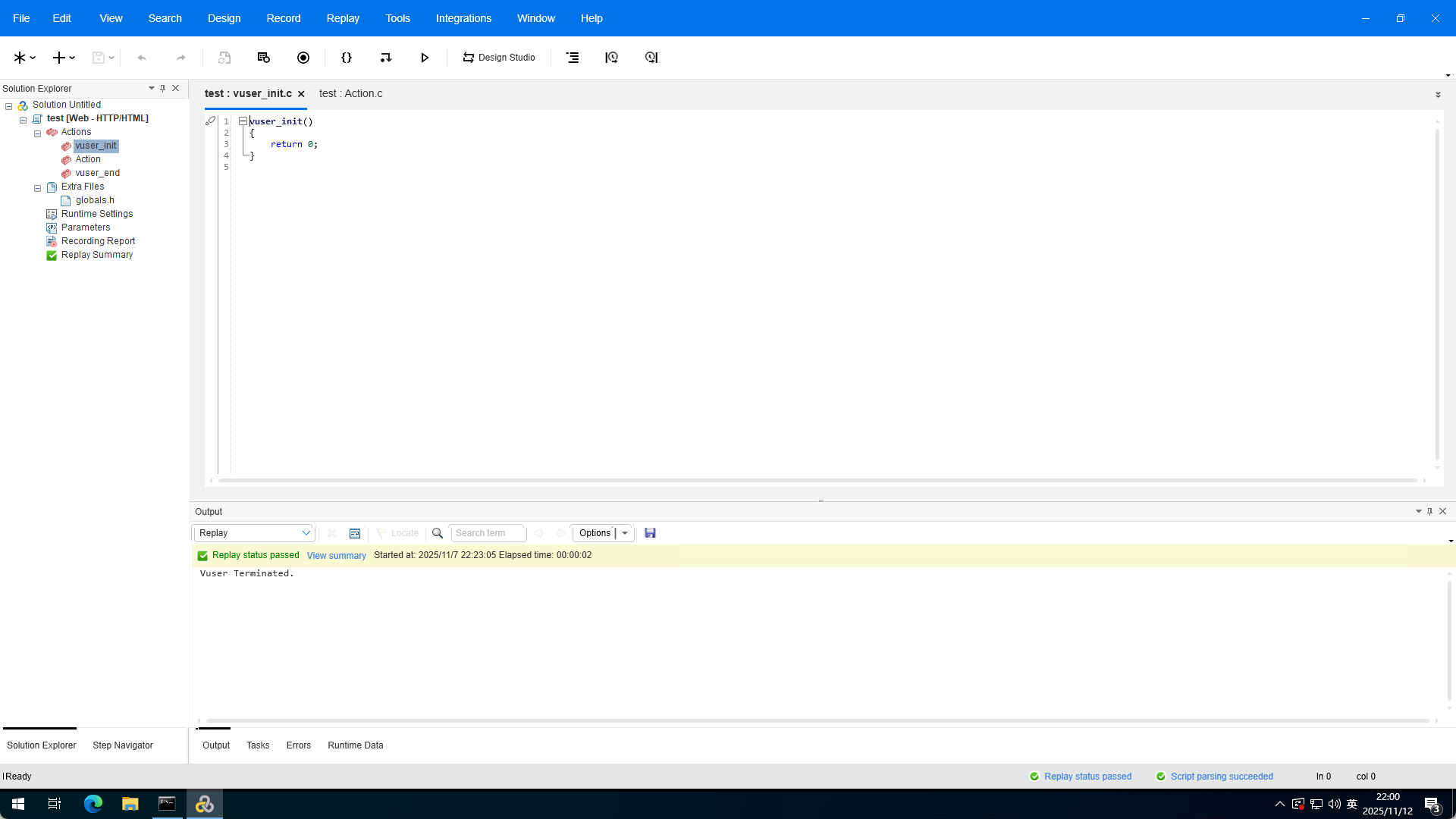Click the Replay play icon

[425, 58]
